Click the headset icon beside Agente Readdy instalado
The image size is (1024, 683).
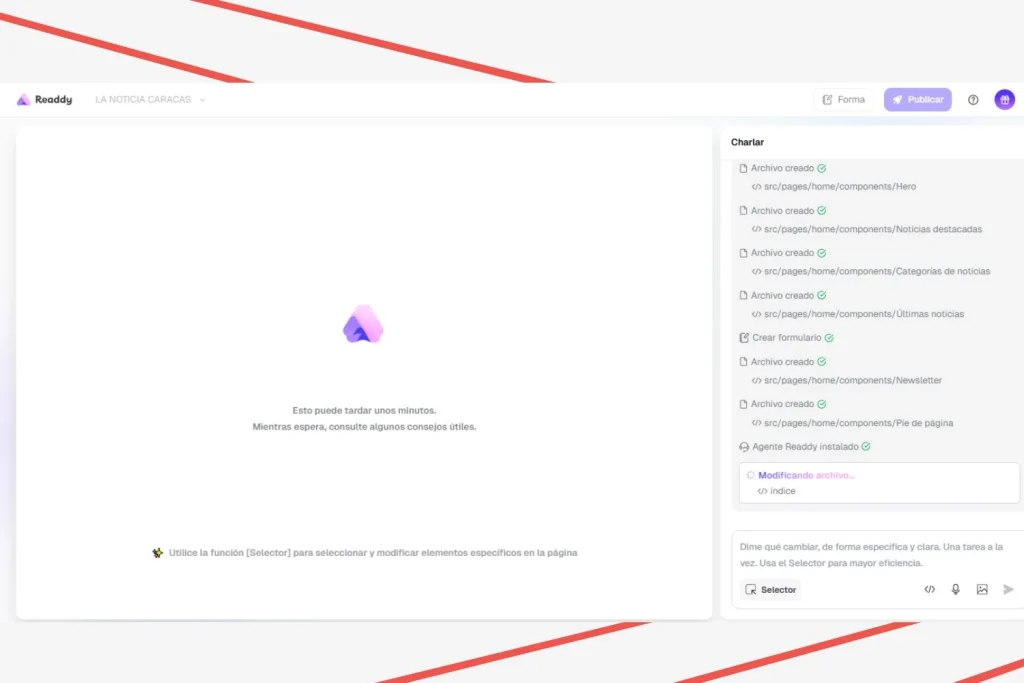pyautogui.click(x=743, y=447)
